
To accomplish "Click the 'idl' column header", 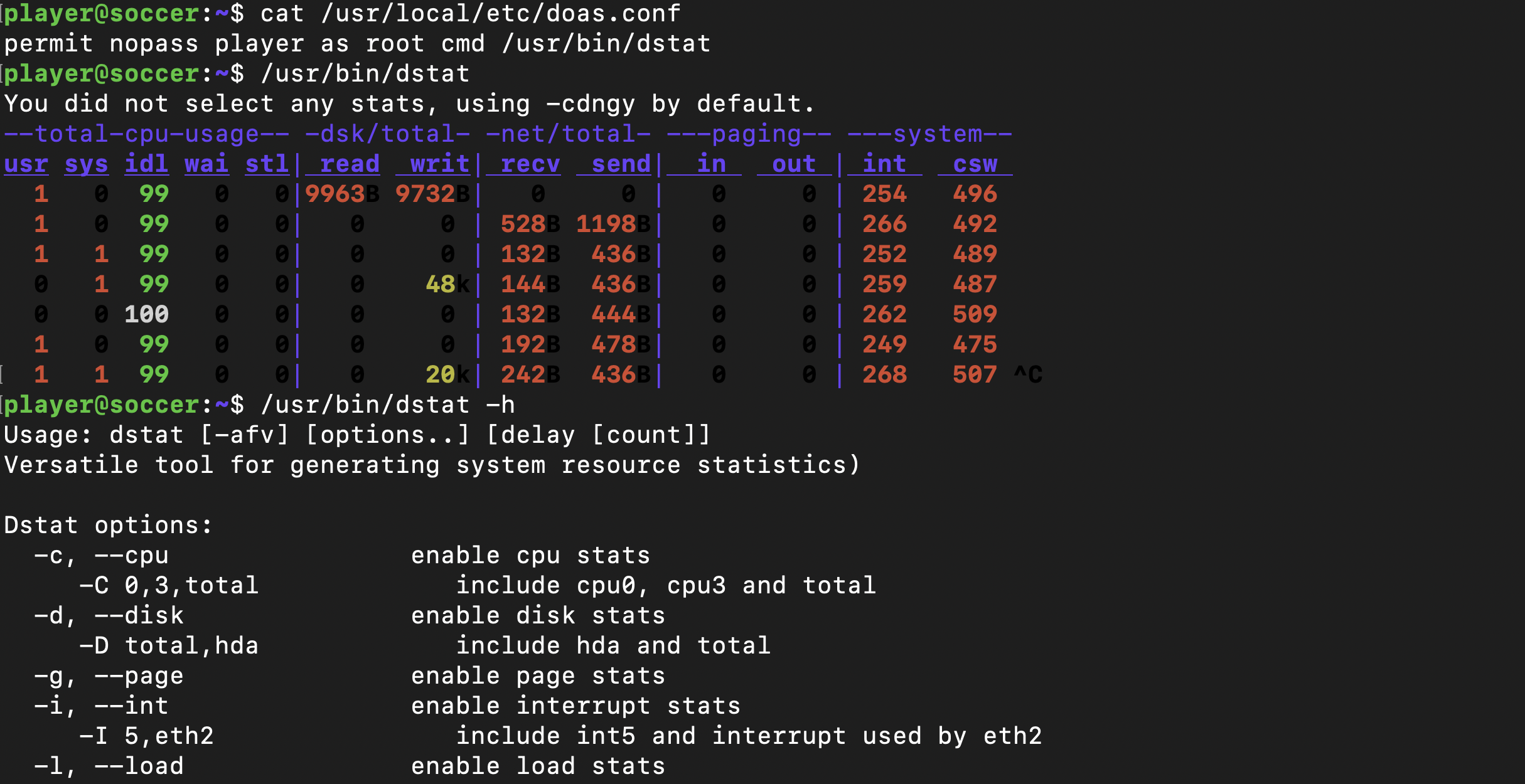I will click(x=147, y=164).
